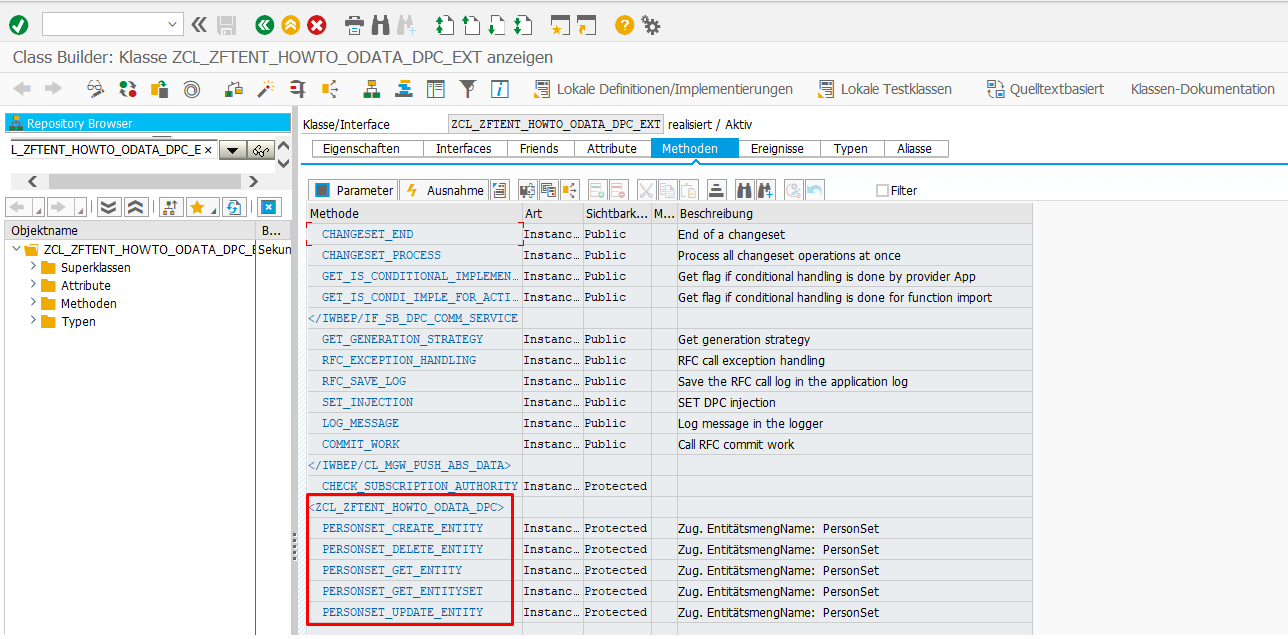Image resolution: width=1288 pixels, height=639 pixels.
Task: Open the object name history dropdown arrow
Action: tap(232, 150)
